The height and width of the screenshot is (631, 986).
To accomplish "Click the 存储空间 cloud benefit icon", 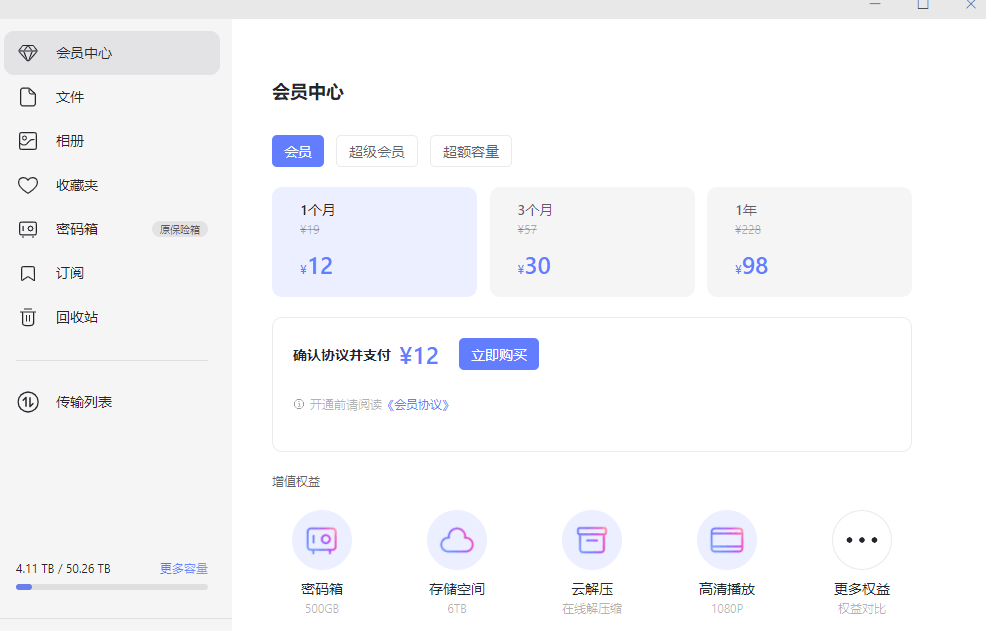I will (457, 540).
